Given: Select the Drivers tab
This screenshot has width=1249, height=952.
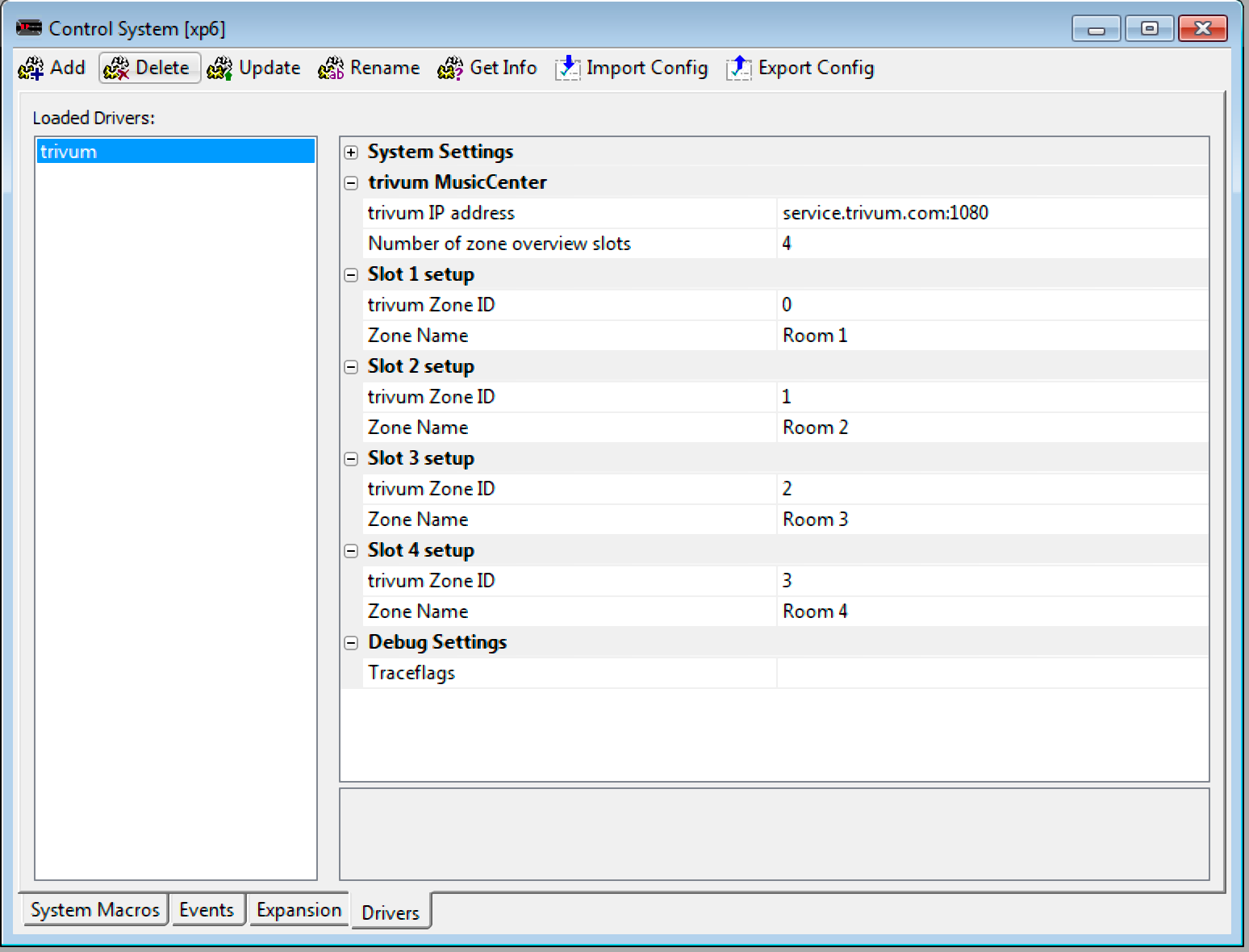Looking at the screenshot, I should 391,912.
